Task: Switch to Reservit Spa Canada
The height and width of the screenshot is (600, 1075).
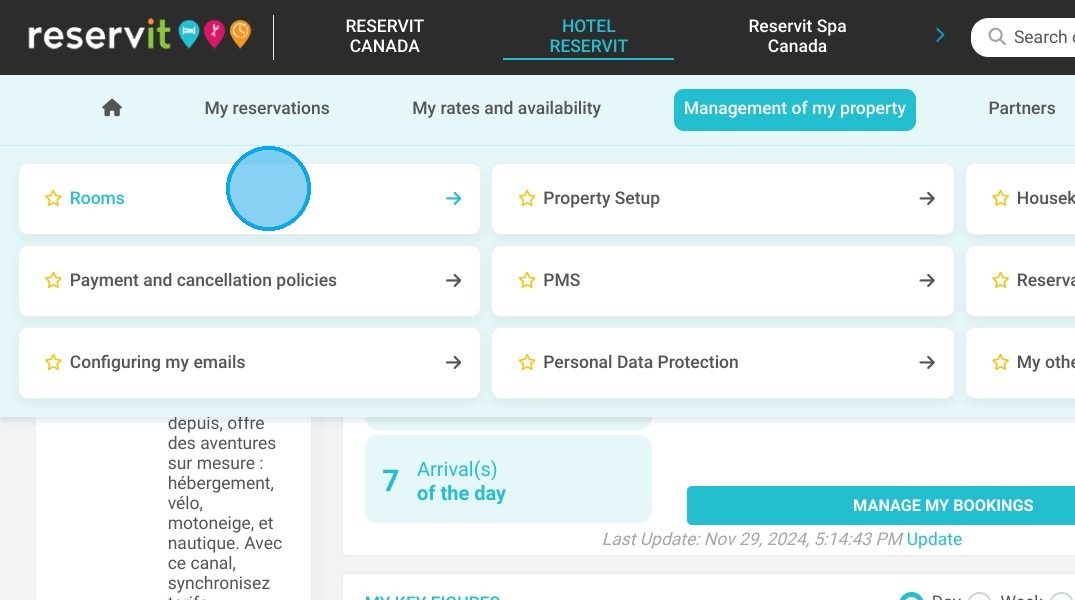Action: click(797, 36)
